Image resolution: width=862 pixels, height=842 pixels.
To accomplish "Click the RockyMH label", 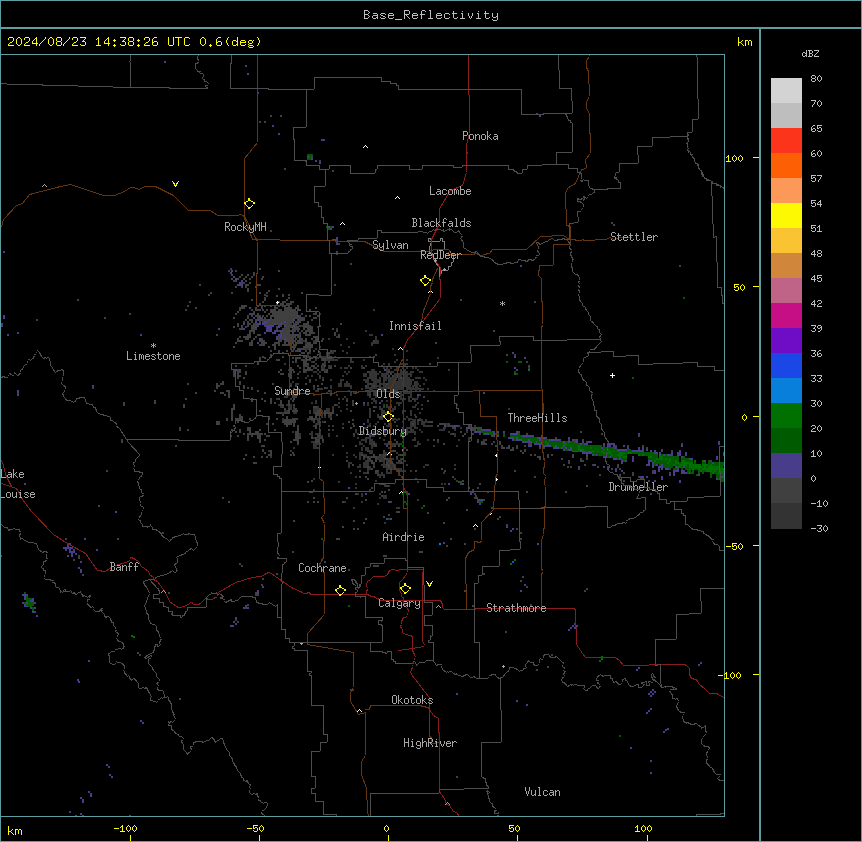I will 245,227.
